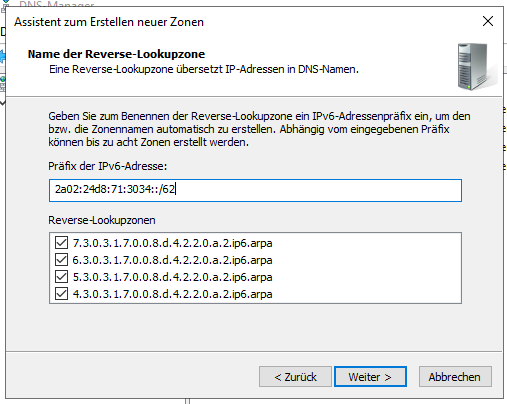The height and width of the screenshot is (404, 507).
Task: Cancel the wizard with Abbrechen
Action: click(x=455, y=377)
